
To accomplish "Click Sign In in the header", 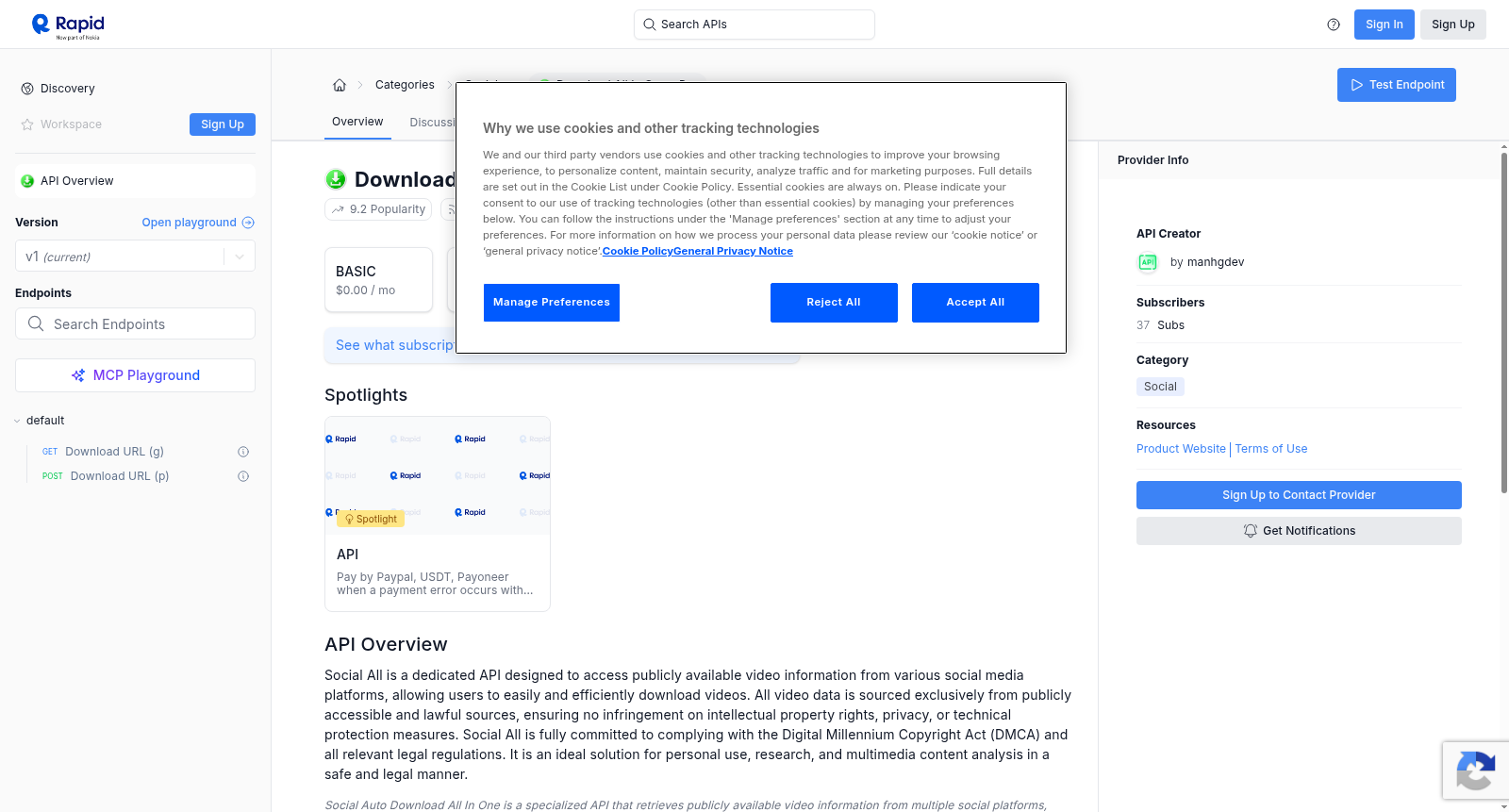I will coord(1385,25).
